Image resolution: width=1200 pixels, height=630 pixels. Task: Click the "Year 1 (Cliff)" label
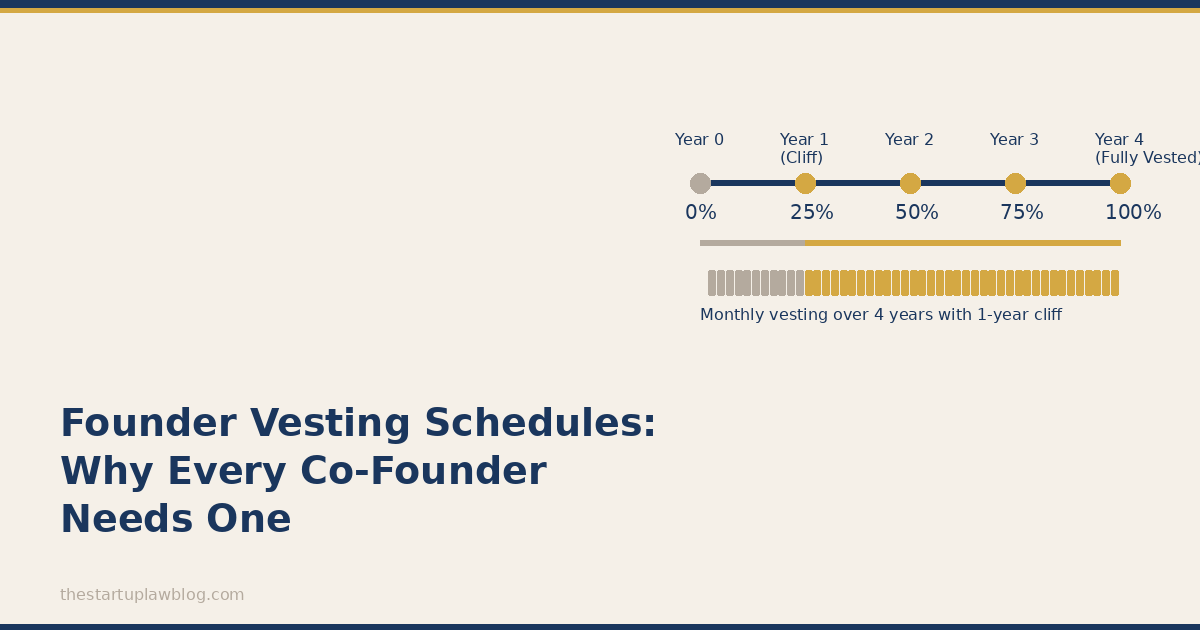[804, 149]
